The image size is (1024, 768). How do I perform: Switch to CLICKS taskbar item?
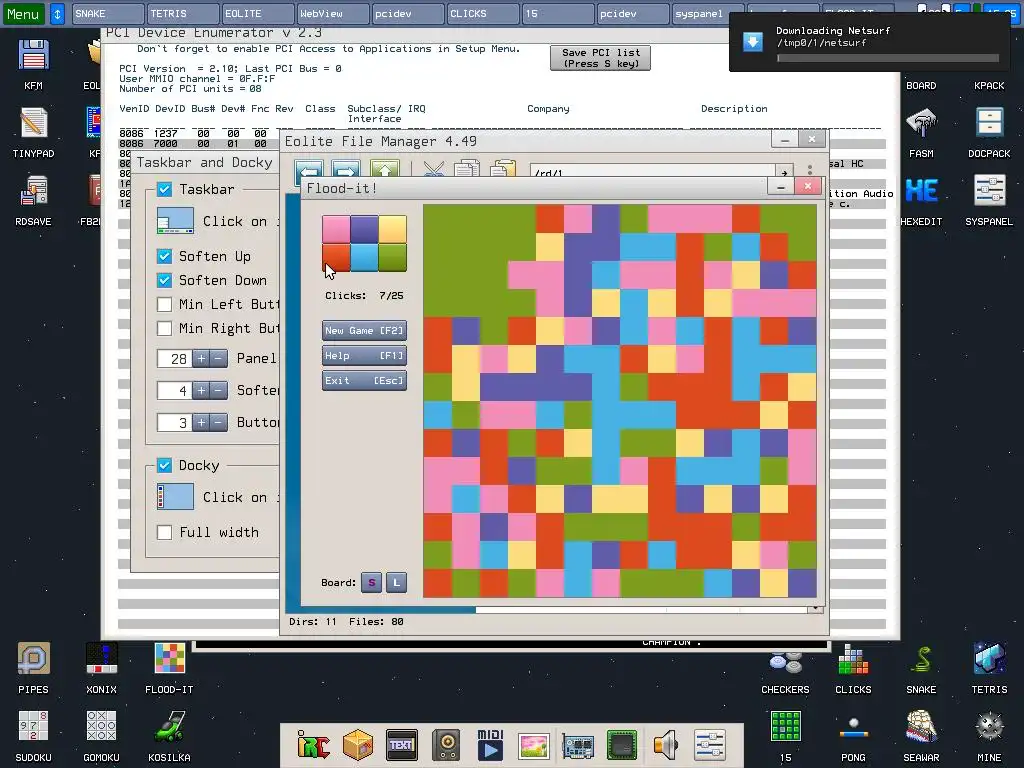[483, 14]
